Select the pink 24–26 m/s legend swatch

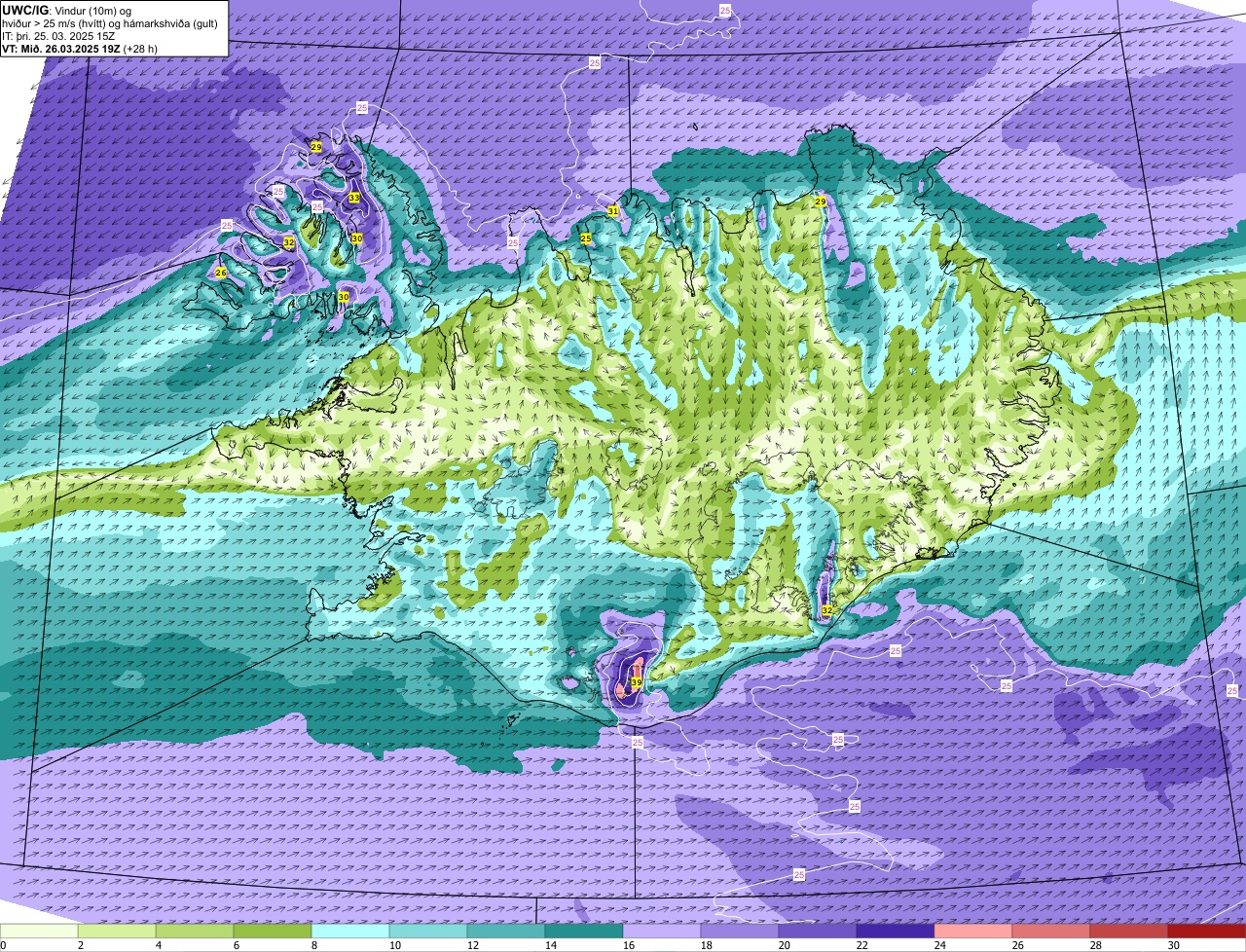click(x=973, y=931)
